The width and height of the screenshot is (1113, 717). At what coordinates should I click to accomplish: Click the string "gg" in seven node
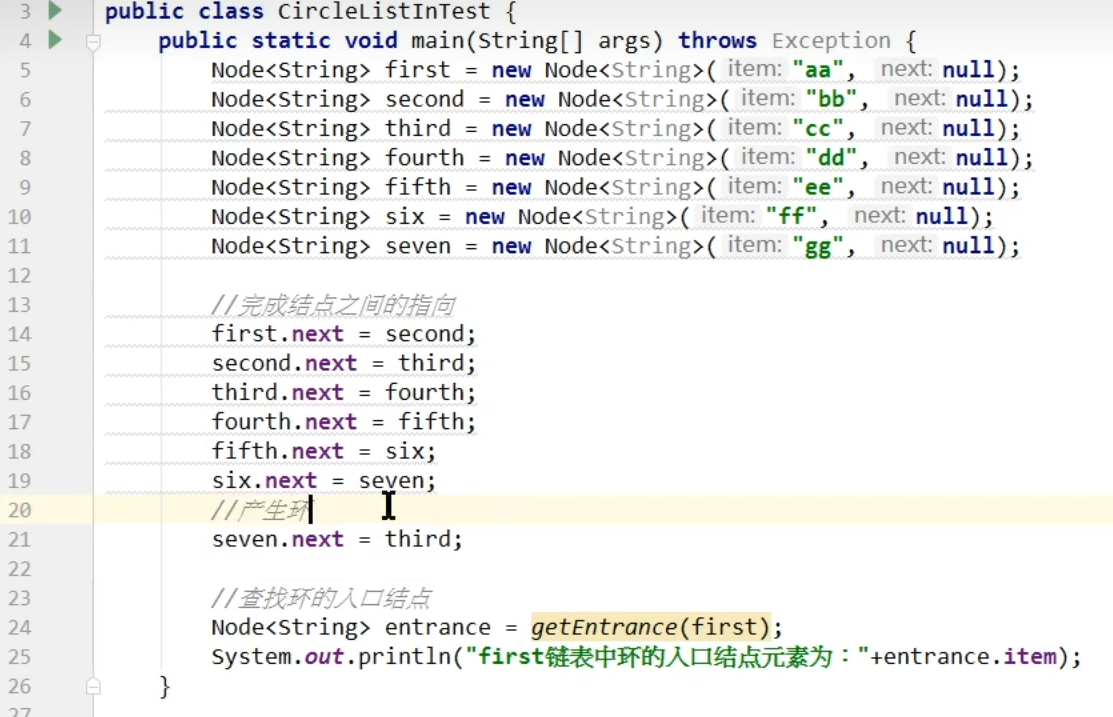[x=818, y=246]
